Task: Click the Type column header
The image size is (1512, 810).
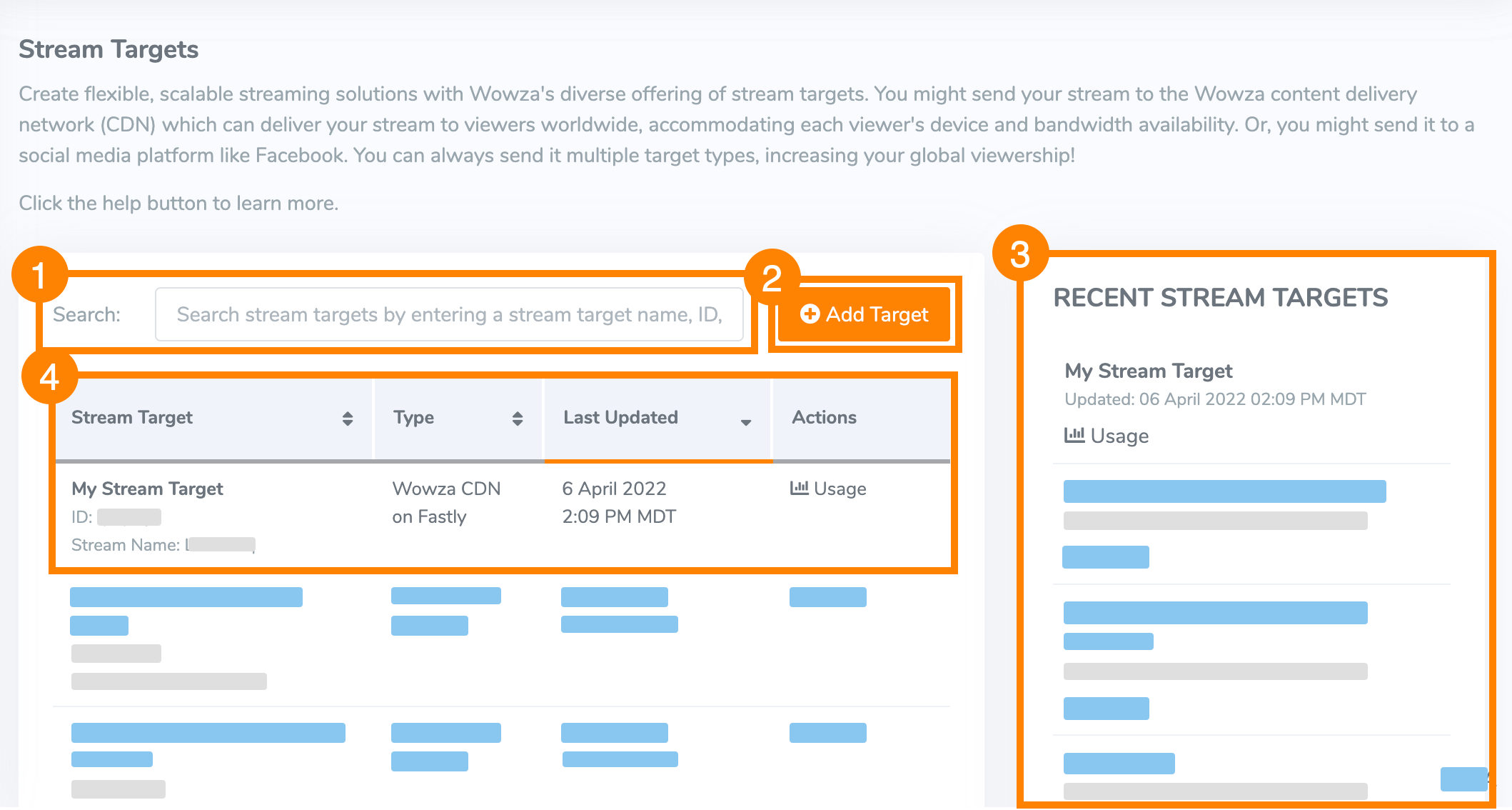Action: tap(414, 418)
